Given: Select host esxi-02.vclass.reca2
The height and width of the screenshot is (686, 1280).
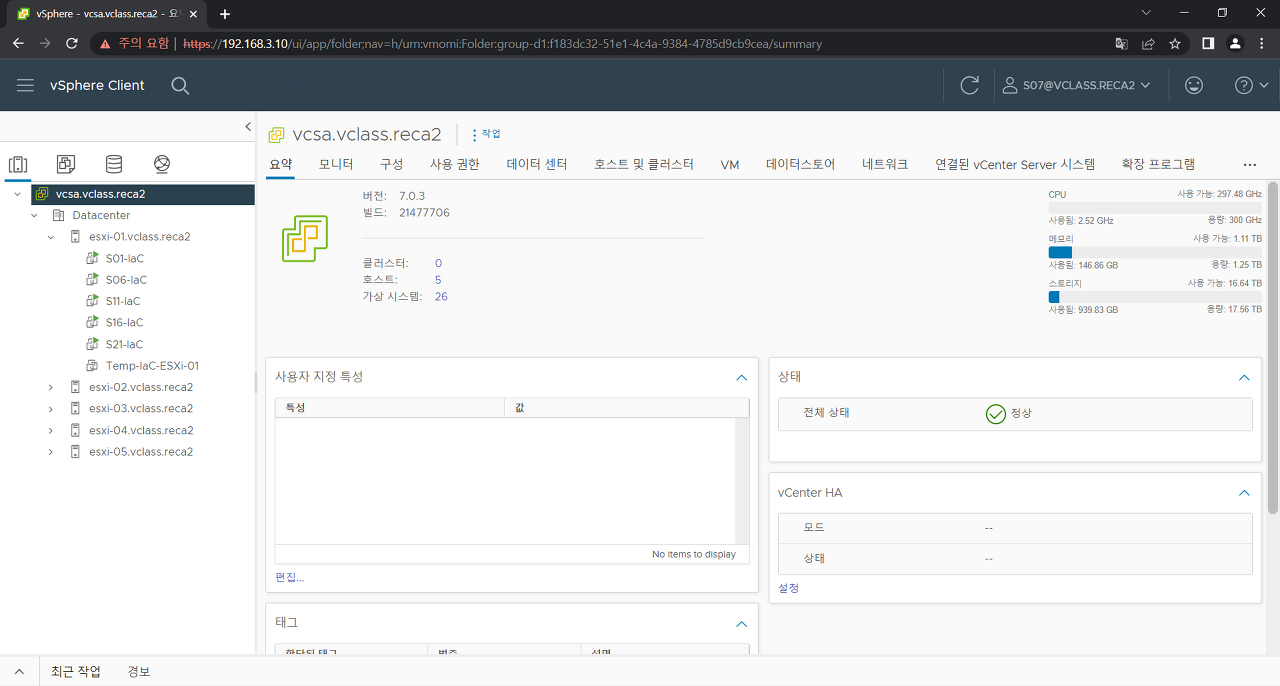Looking at the screenshot, I should click(x=141, y=387).
